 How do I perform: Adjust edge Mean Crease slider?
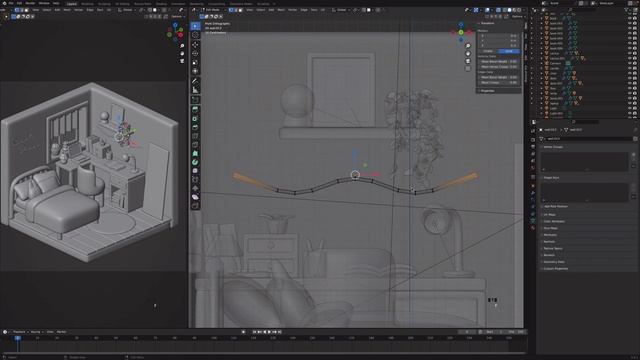coord(499,82)
